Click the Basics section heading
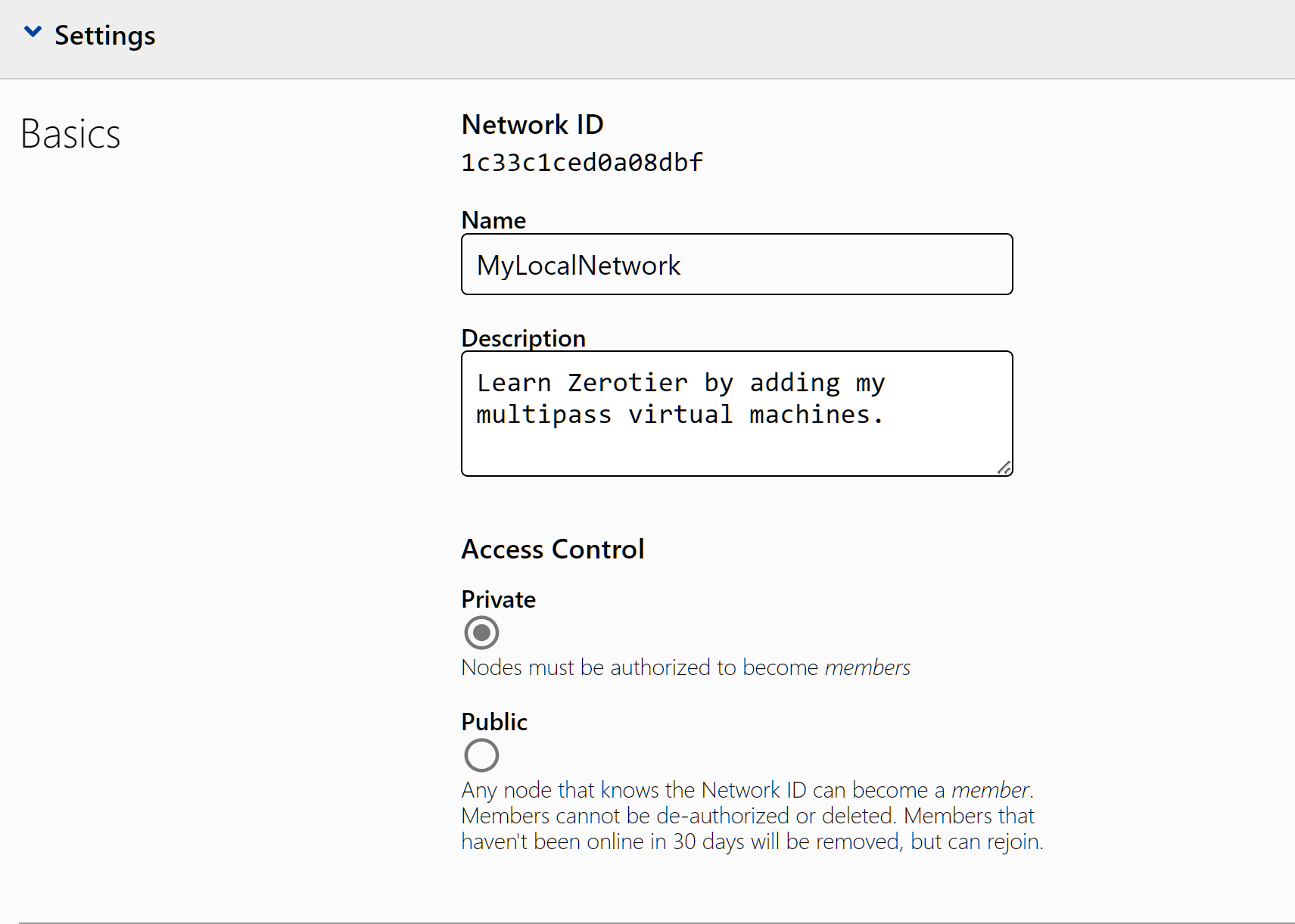 click(70, 134)
